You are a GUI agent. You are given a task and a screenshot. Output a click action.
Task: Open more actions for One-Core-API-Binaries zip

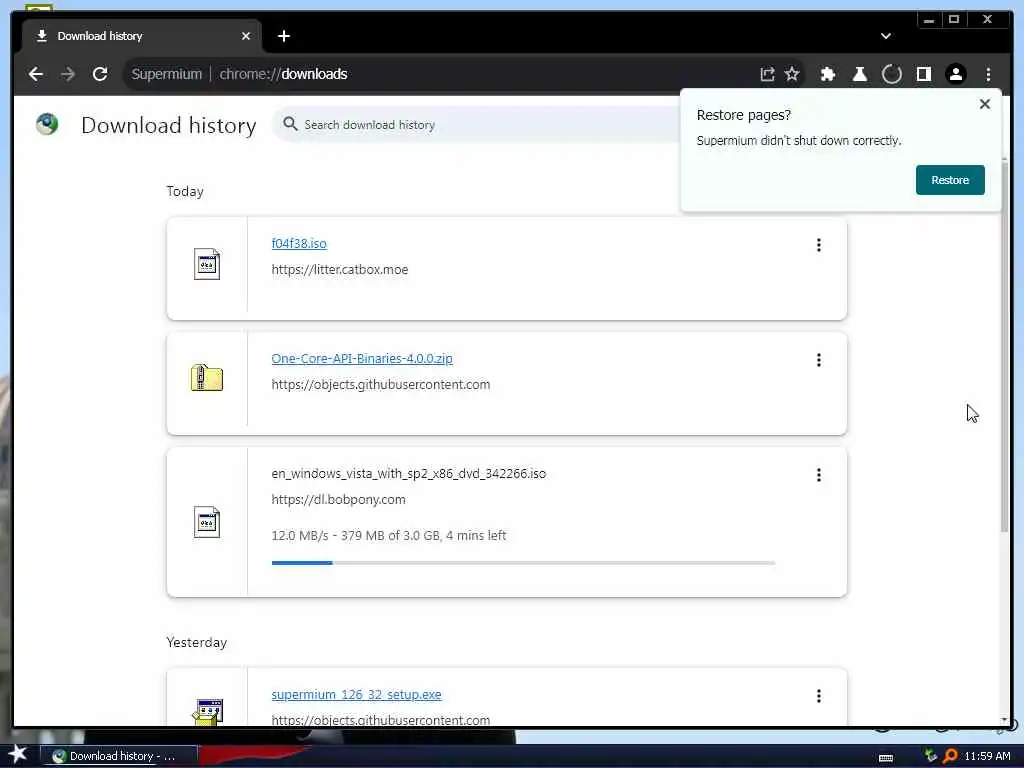pos(818,360)
